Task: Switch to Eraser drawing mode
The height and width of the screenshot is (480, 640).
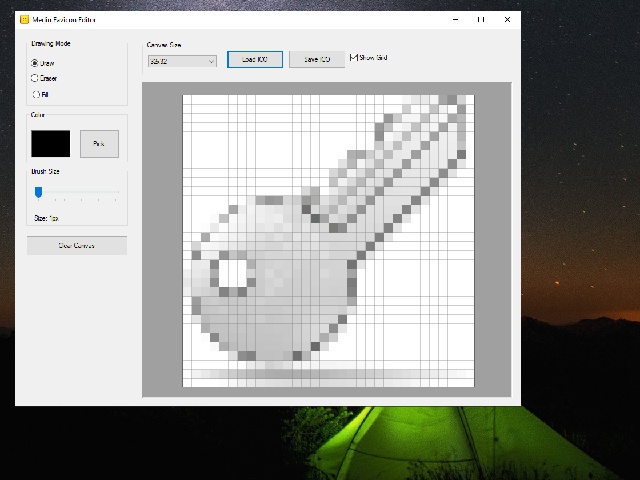Action: 36,77
